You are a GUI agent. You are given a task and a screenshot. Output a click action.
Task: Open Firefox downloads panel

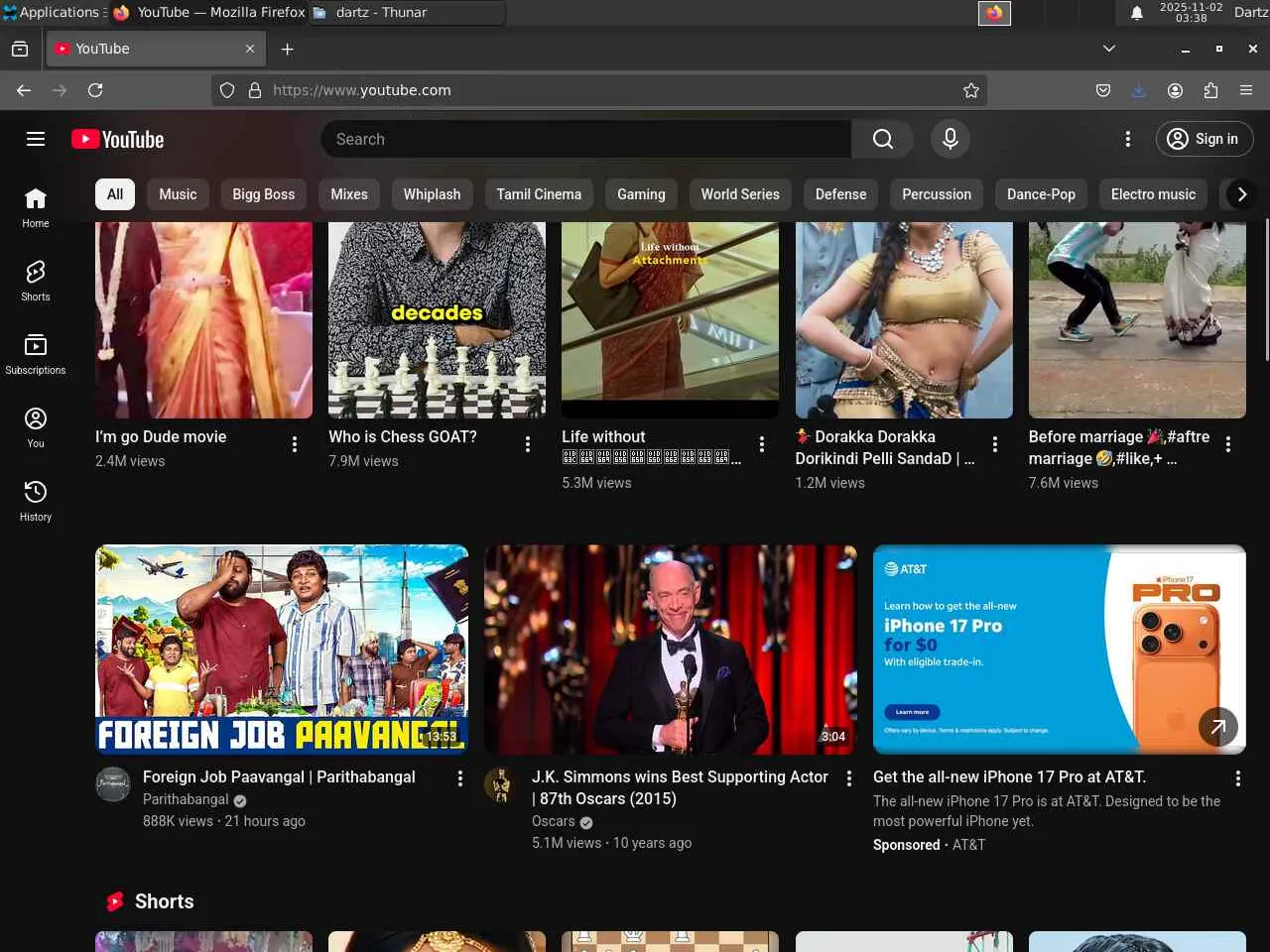coord(1138,90)
